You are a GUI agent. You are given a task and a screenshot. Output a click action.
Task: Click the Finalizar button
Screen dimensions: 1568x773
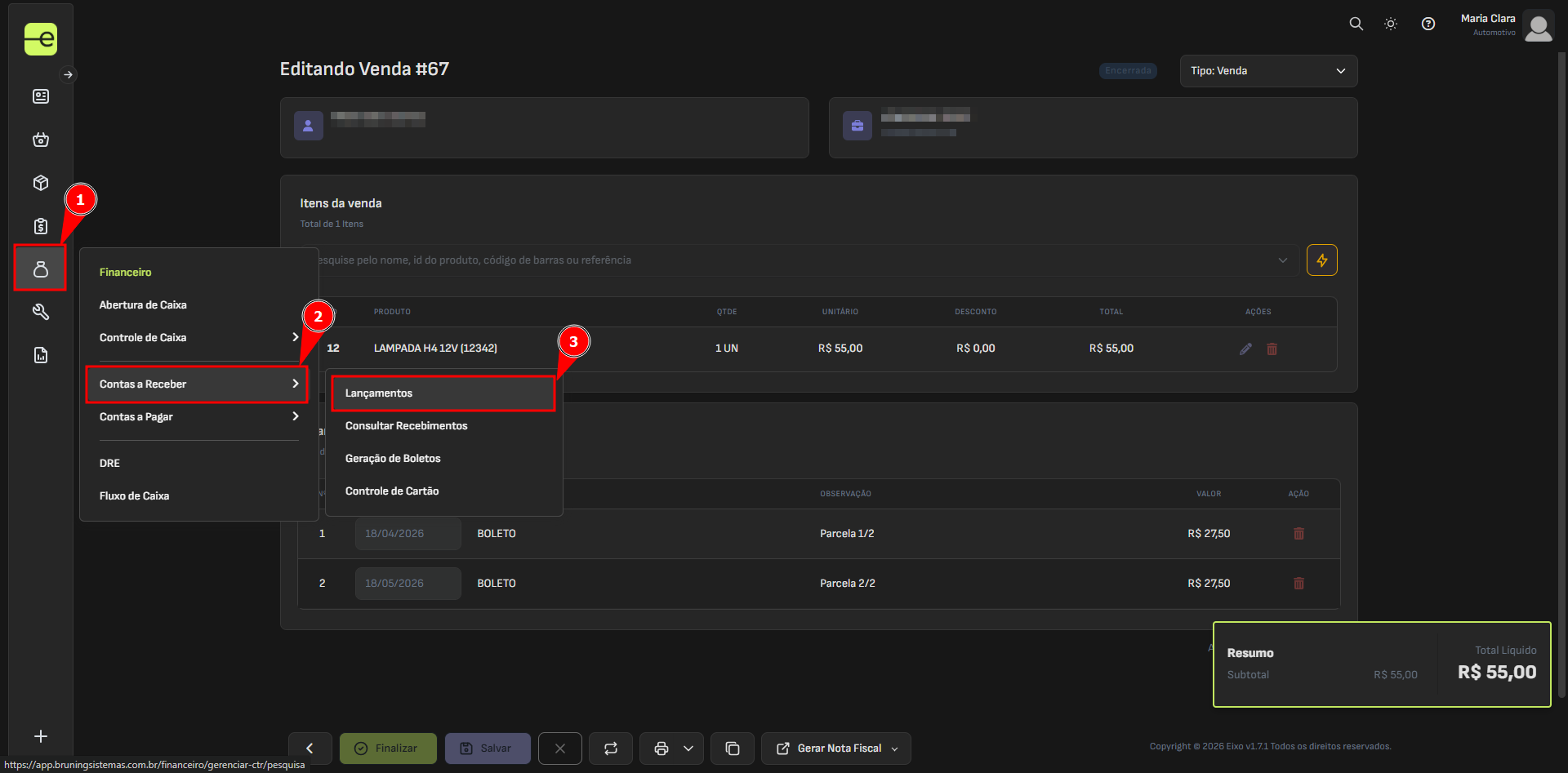(x=387, y=749)
